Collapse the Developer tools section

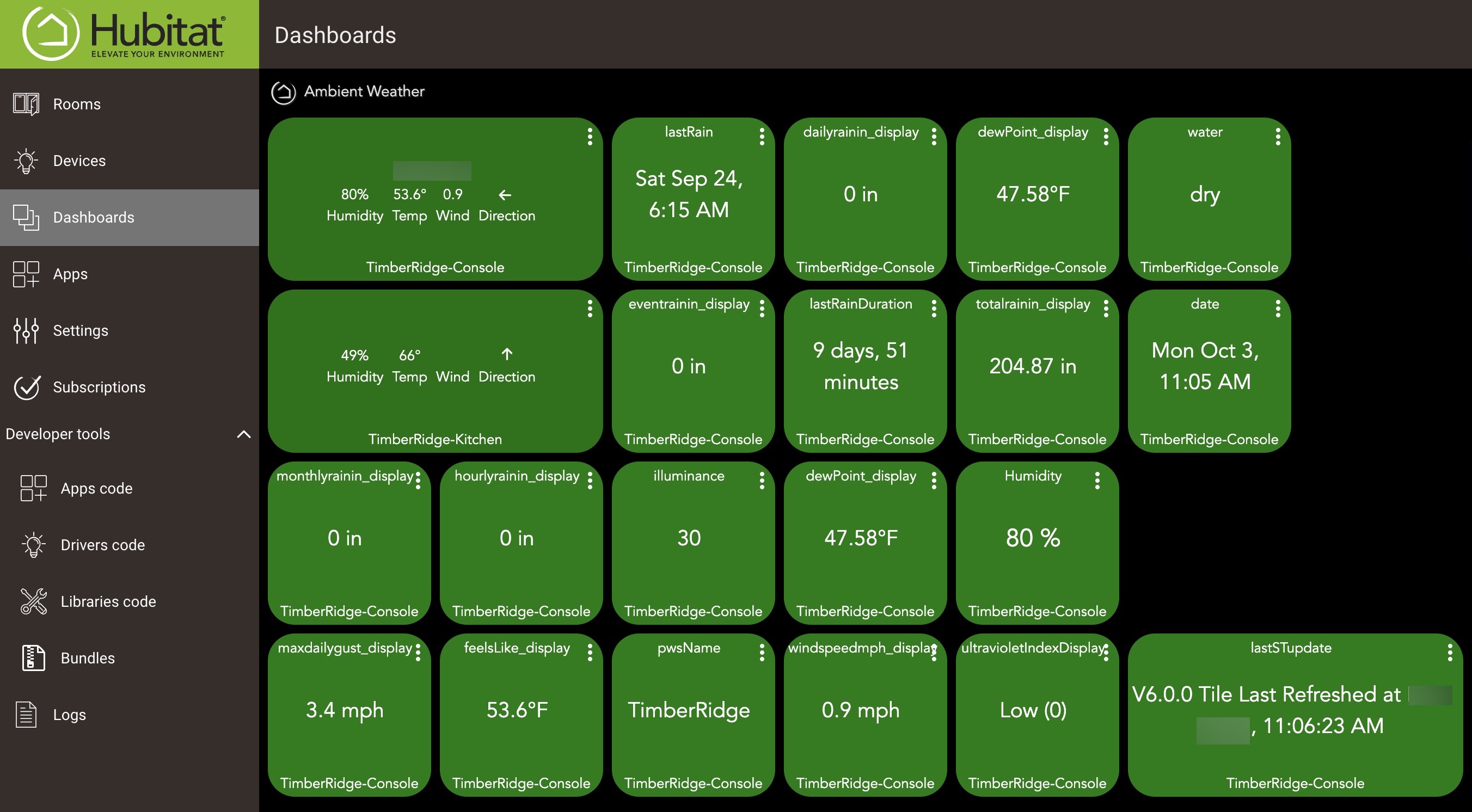pos(243,434)
